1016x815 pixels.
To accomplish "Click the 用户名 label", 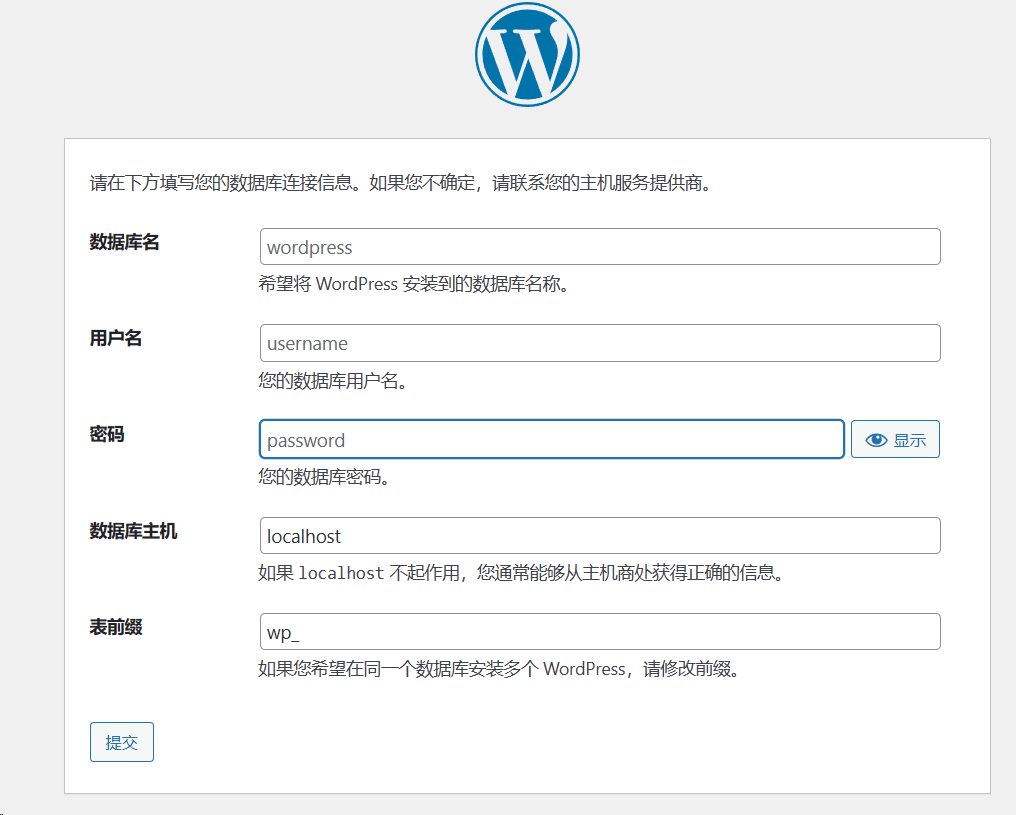I will point(115,338).
